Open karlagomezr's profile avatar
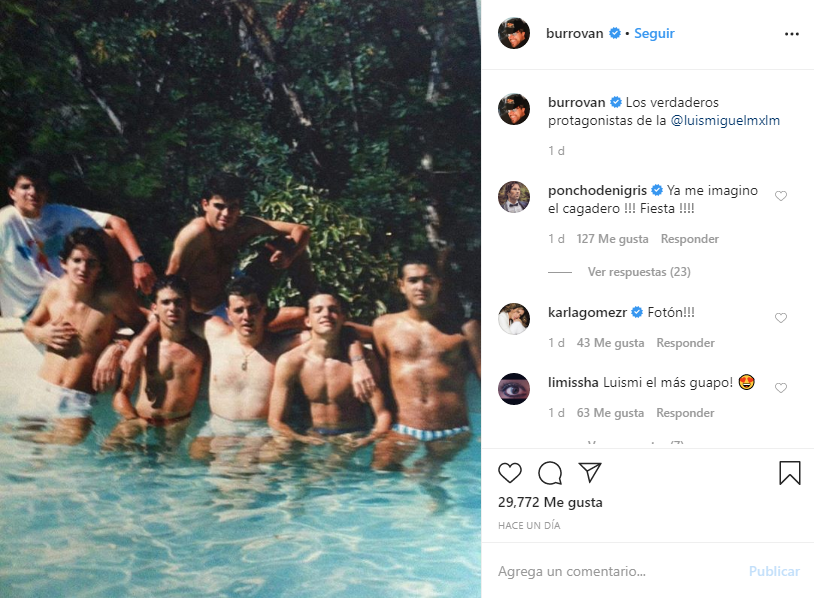The height and width of the screenshot is (598, 814). 514,318
